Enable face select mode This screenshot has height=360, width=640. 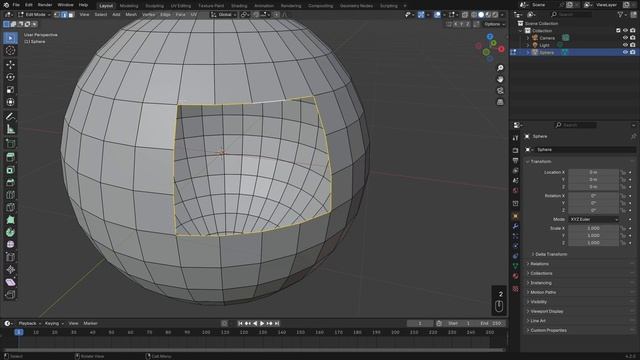click(71, 15)
